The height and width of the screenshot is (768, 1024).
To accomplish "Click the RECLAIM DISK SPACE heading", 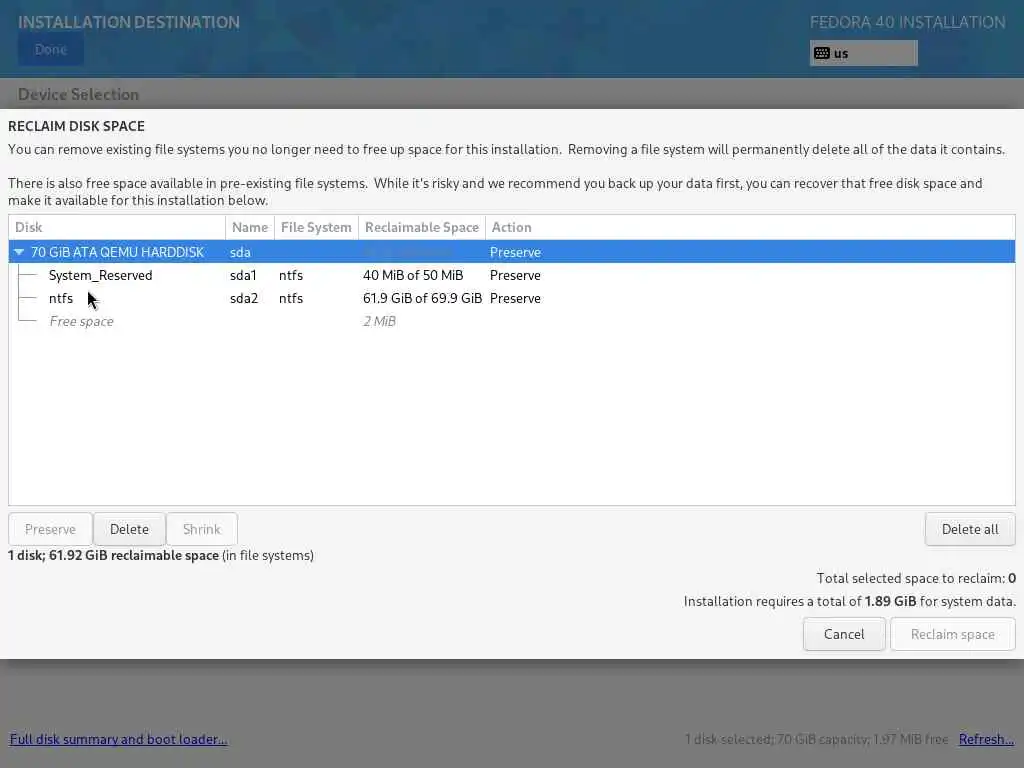I will coord(76,126).
